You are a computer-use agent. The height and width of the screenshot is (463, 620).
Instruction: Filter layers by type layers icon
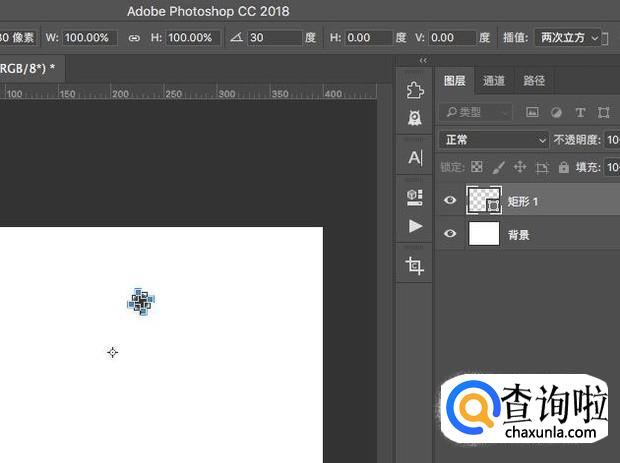click(580, 113)
